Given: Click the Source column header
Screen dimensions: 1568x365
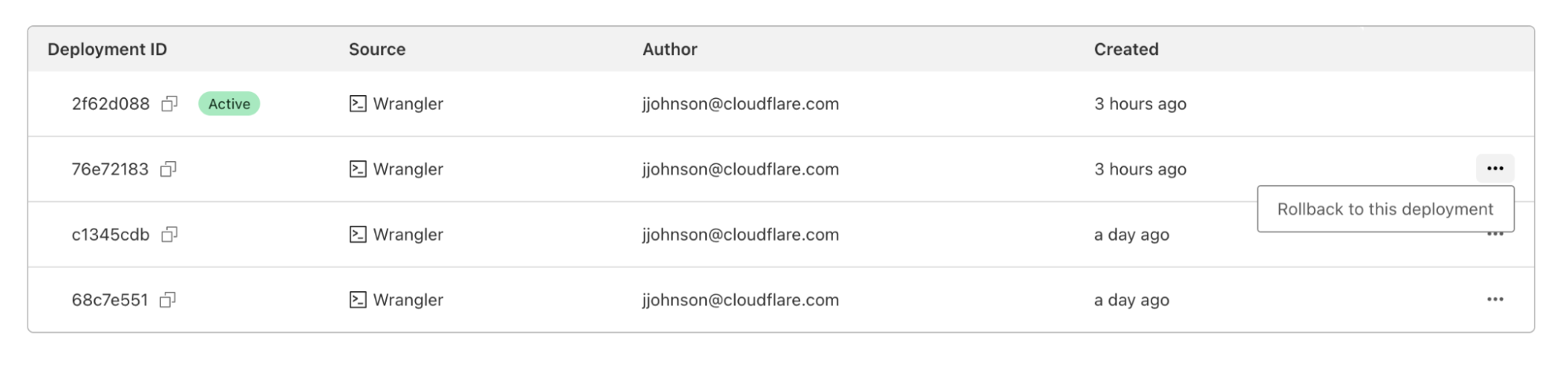Looking at the screenshot, I should coord(377,49).
